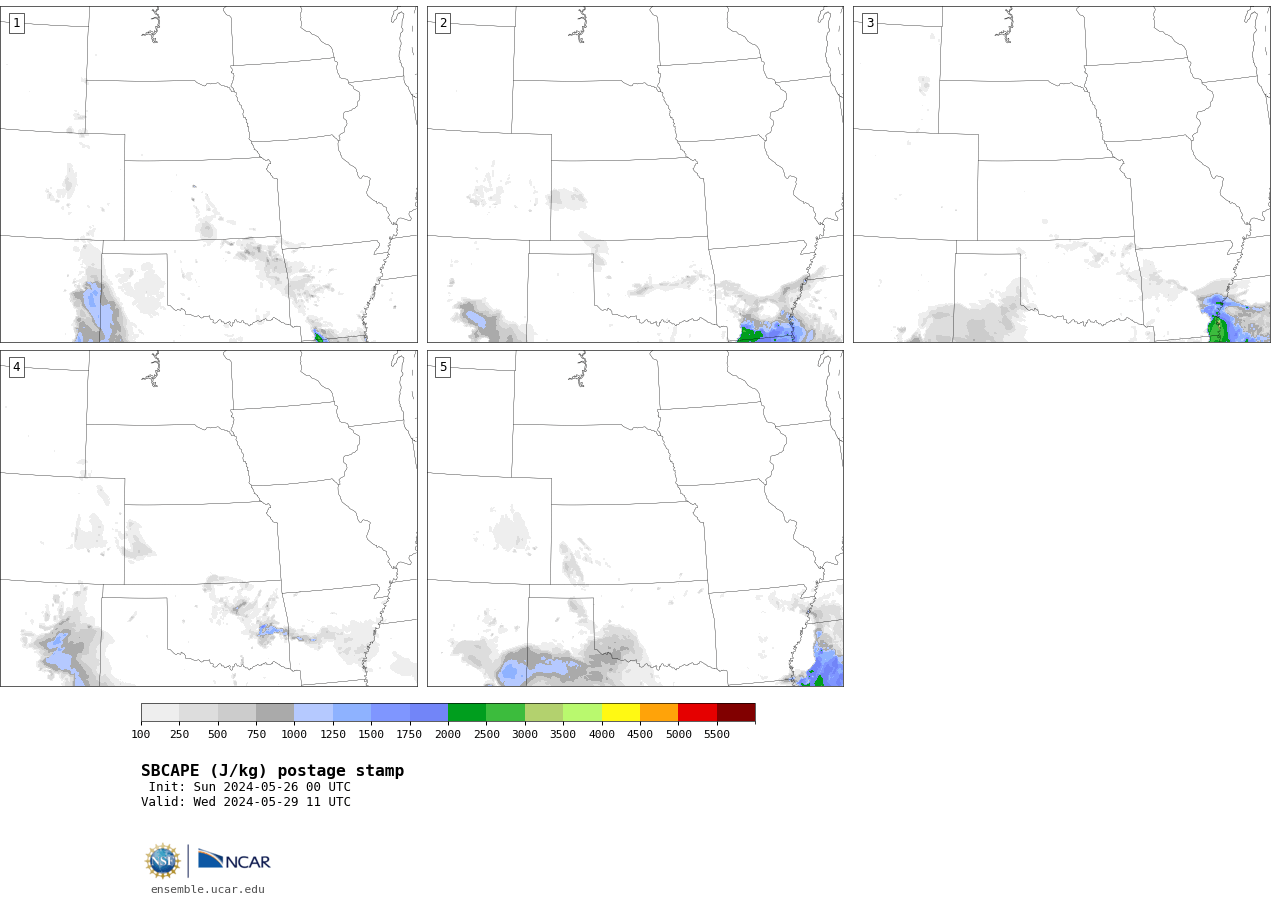Click the ensemble.ucar.edu text

point(208,889)
